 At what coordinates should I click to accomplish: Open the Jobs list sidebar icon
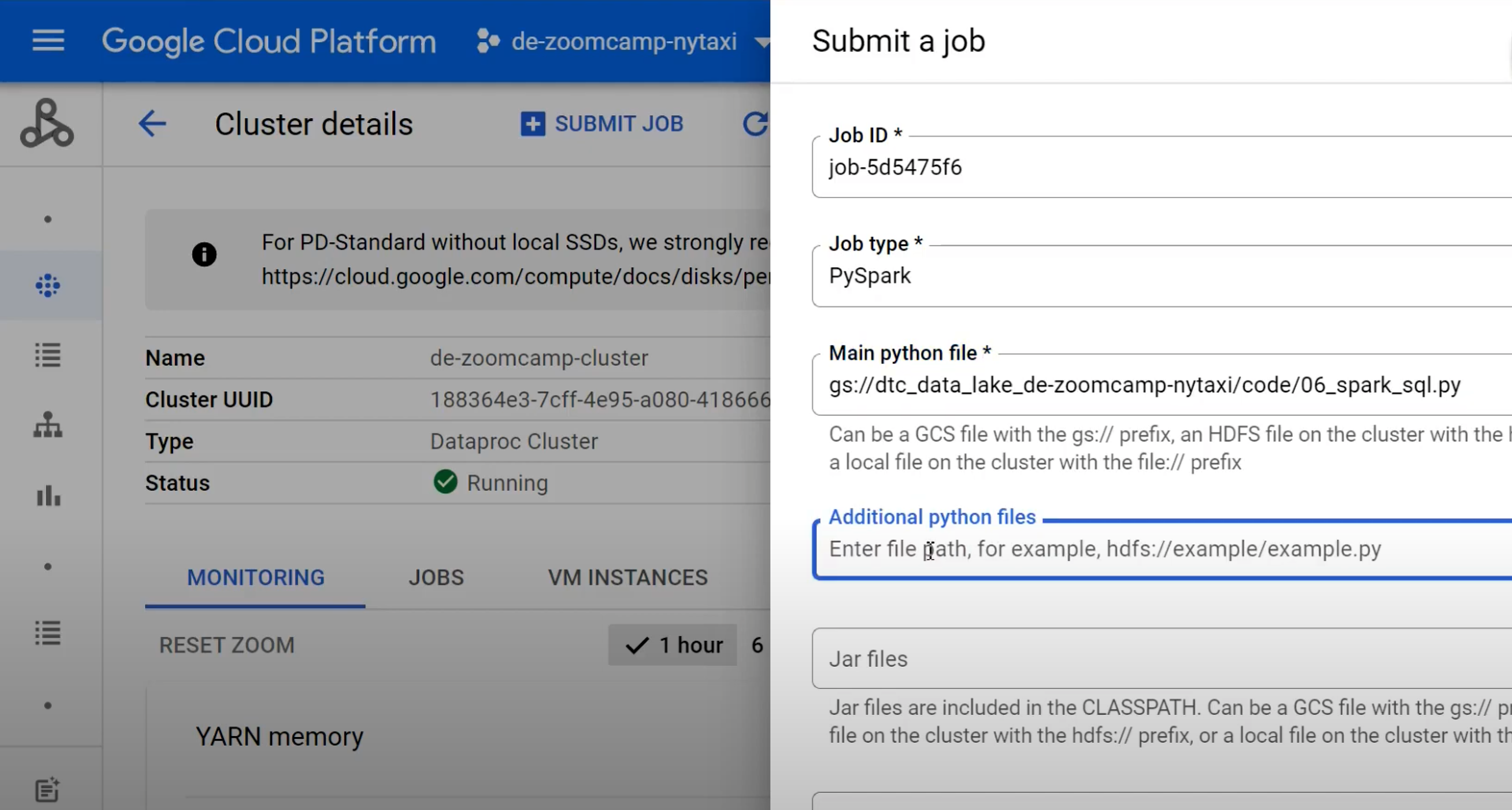point(48,355)
